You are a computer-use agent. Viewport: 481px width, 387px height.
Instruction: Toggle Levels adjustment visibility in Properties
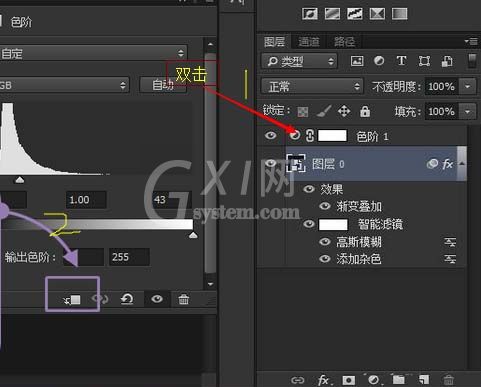coord(157,299)
